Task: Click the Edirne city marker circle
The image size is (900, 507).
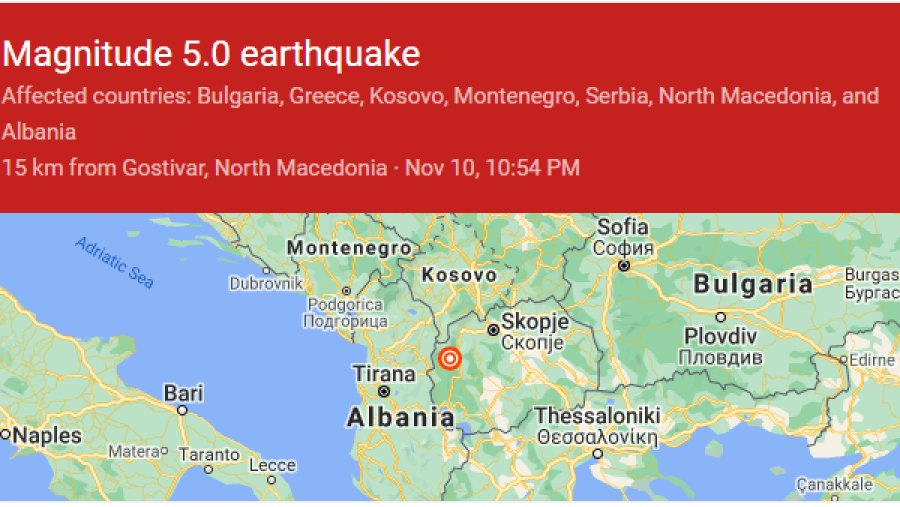Action: tap(844, 360)
